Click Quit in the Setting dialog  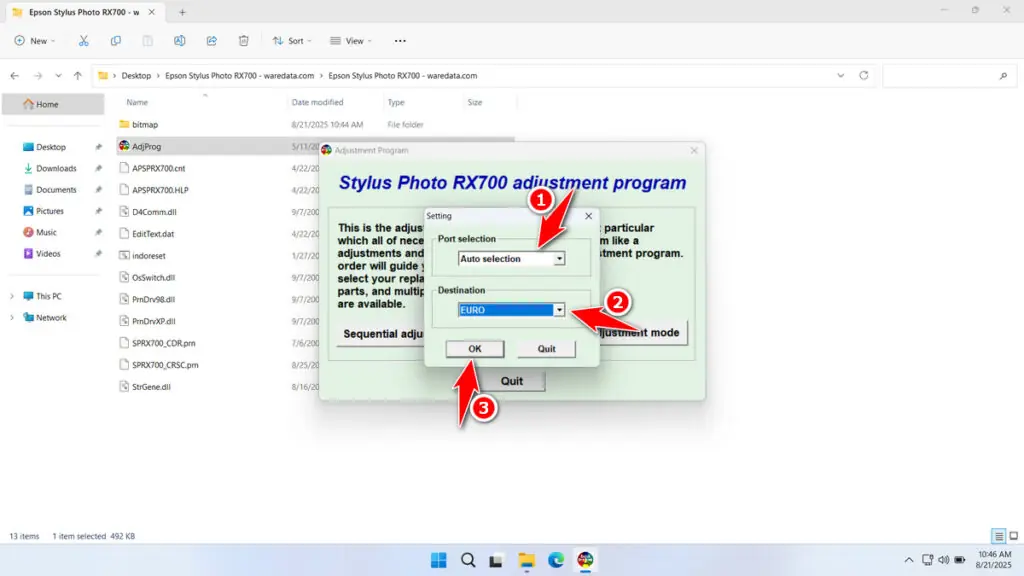[545, 348]
